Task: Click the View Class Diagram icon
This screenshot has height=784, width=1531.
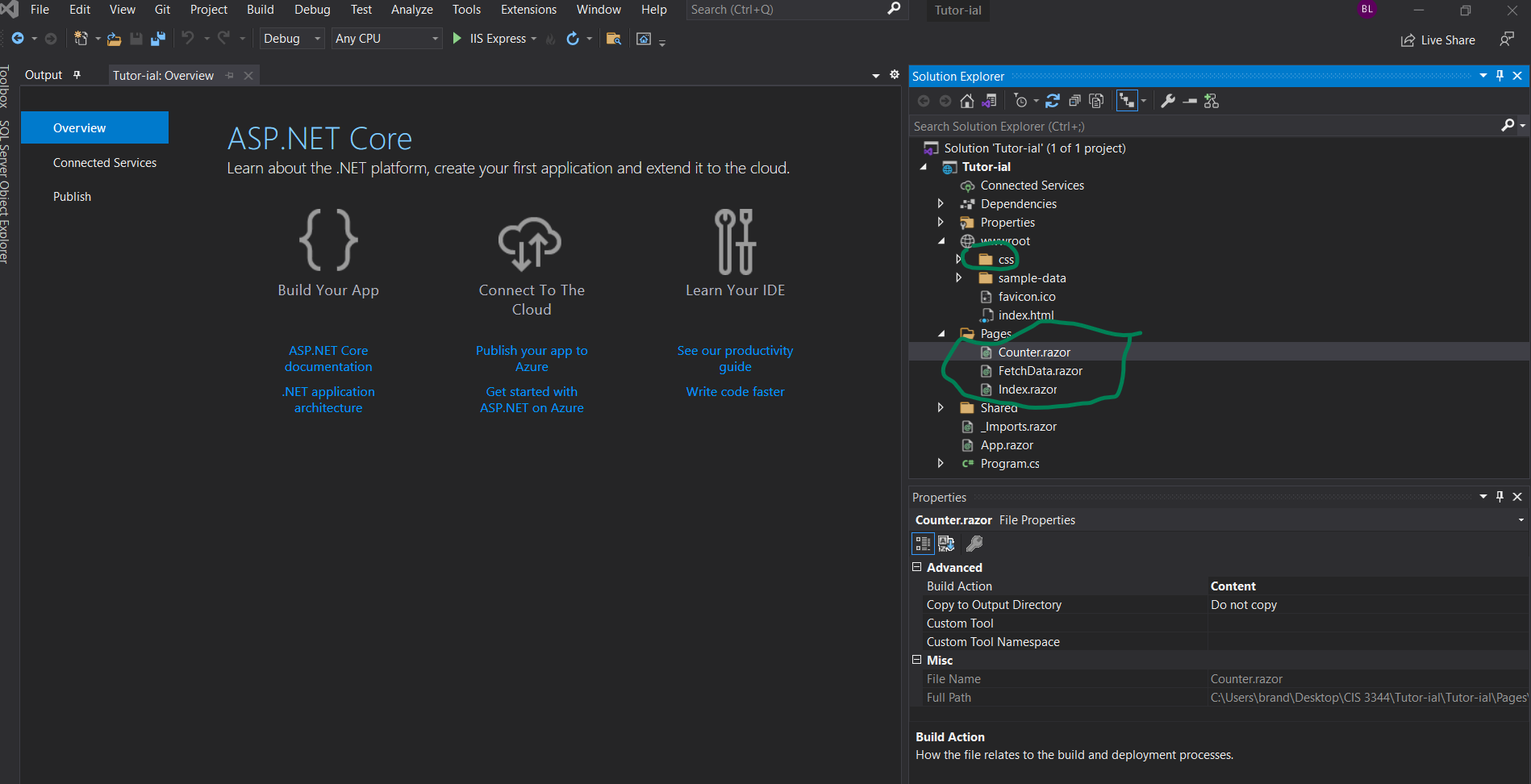Action: click(x=1212, y=101)
